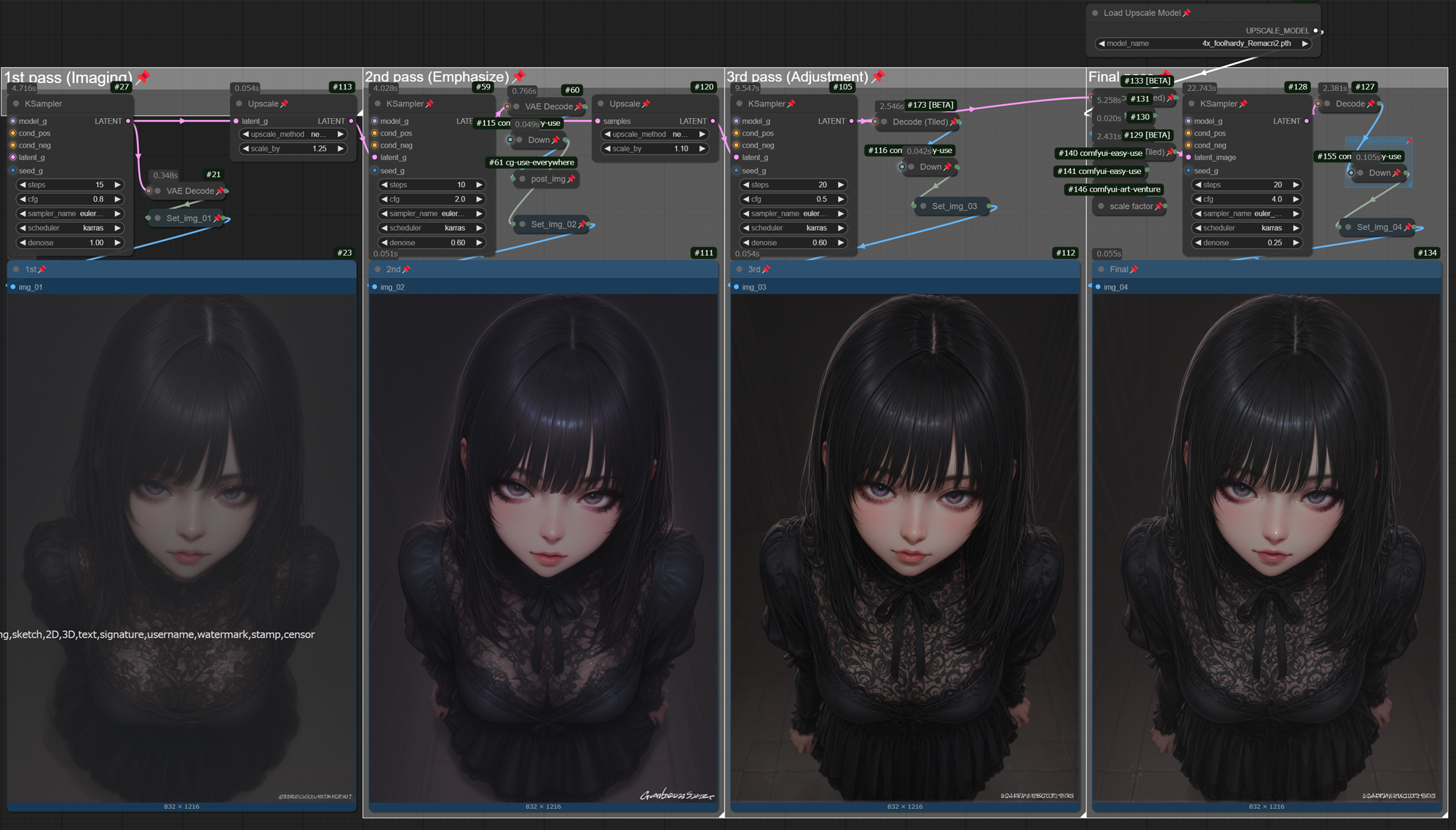Select the 3rd preview node title bar
Screen dimensions: 1456x830
pyautogui.click(x=903, y=269)
